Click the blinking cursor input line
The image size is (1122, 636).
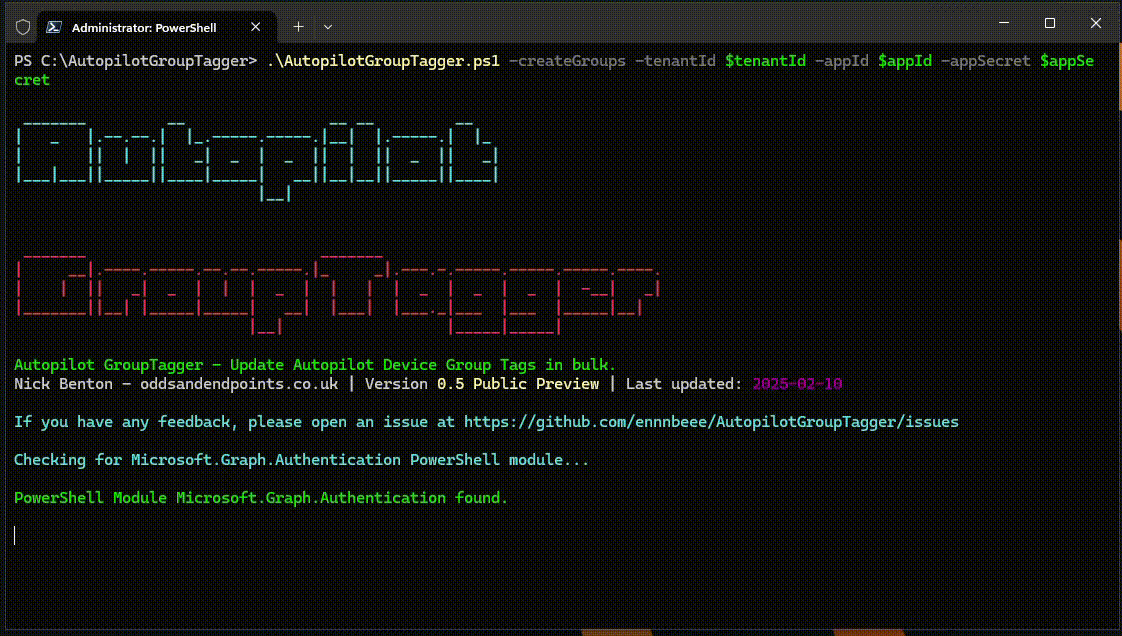(15, 535)
